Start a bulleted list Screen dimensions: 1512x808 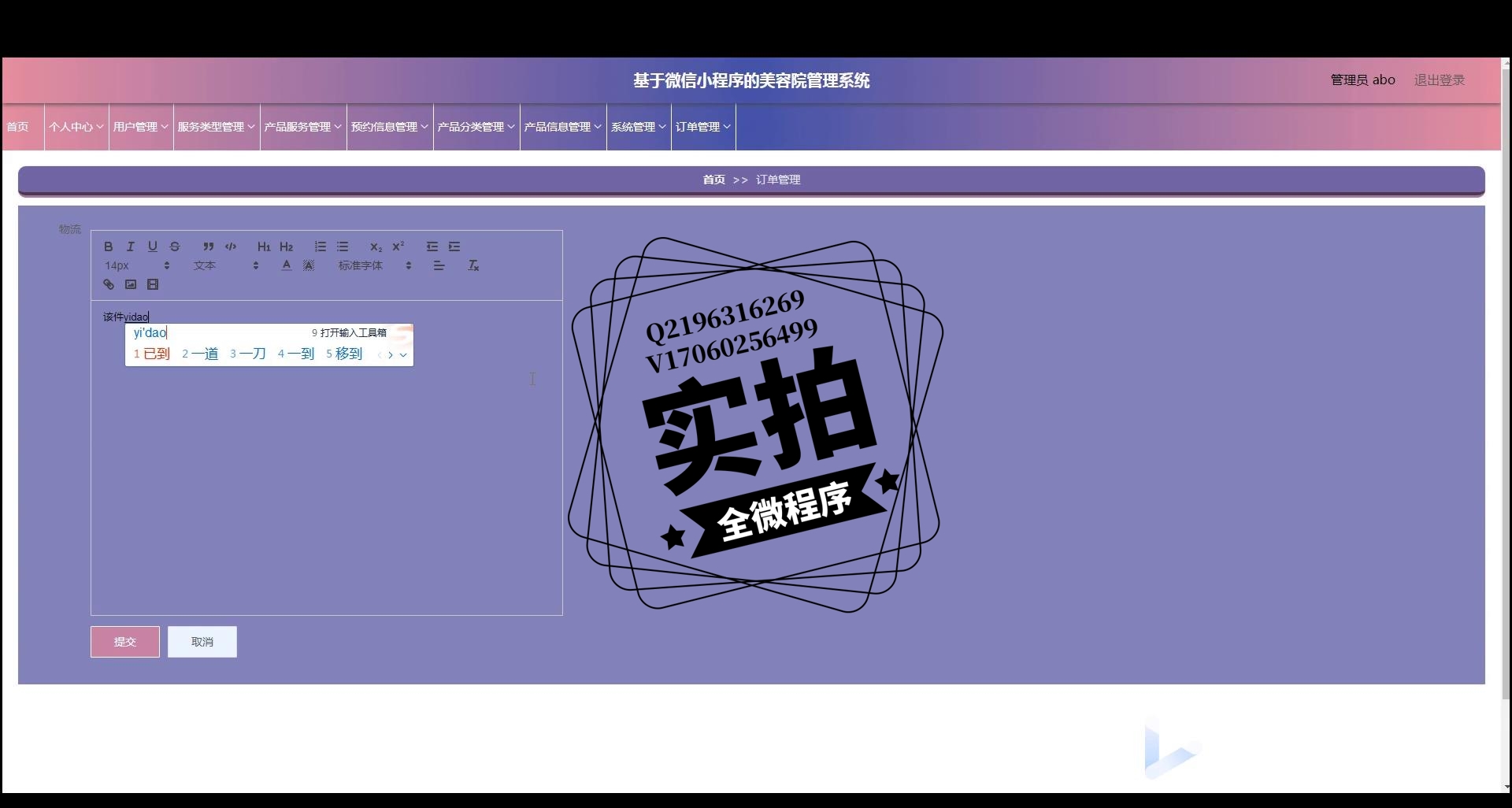click(343, 246)
